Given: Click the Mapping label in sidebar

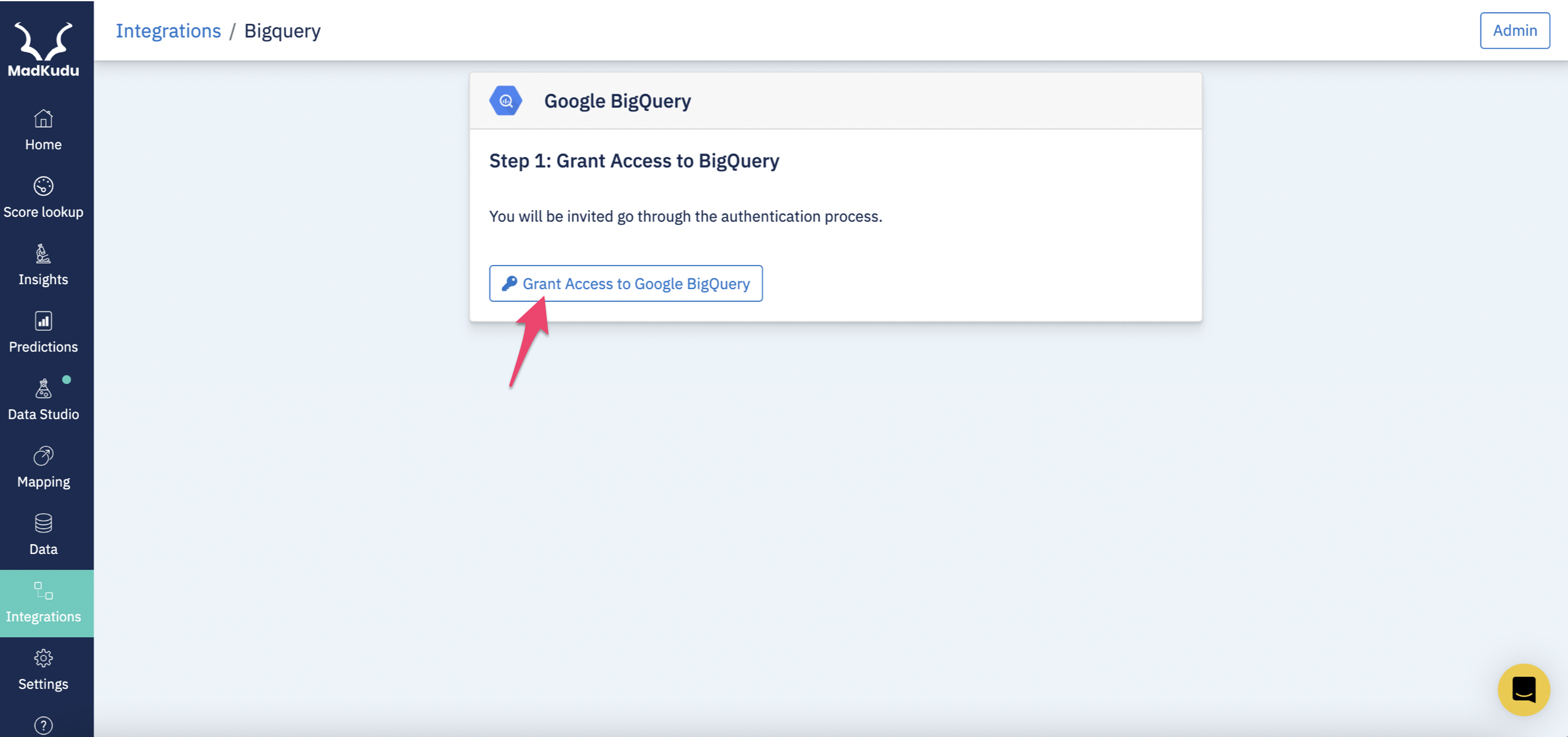Looking at the screenshot, I should [x=43, y=481].
